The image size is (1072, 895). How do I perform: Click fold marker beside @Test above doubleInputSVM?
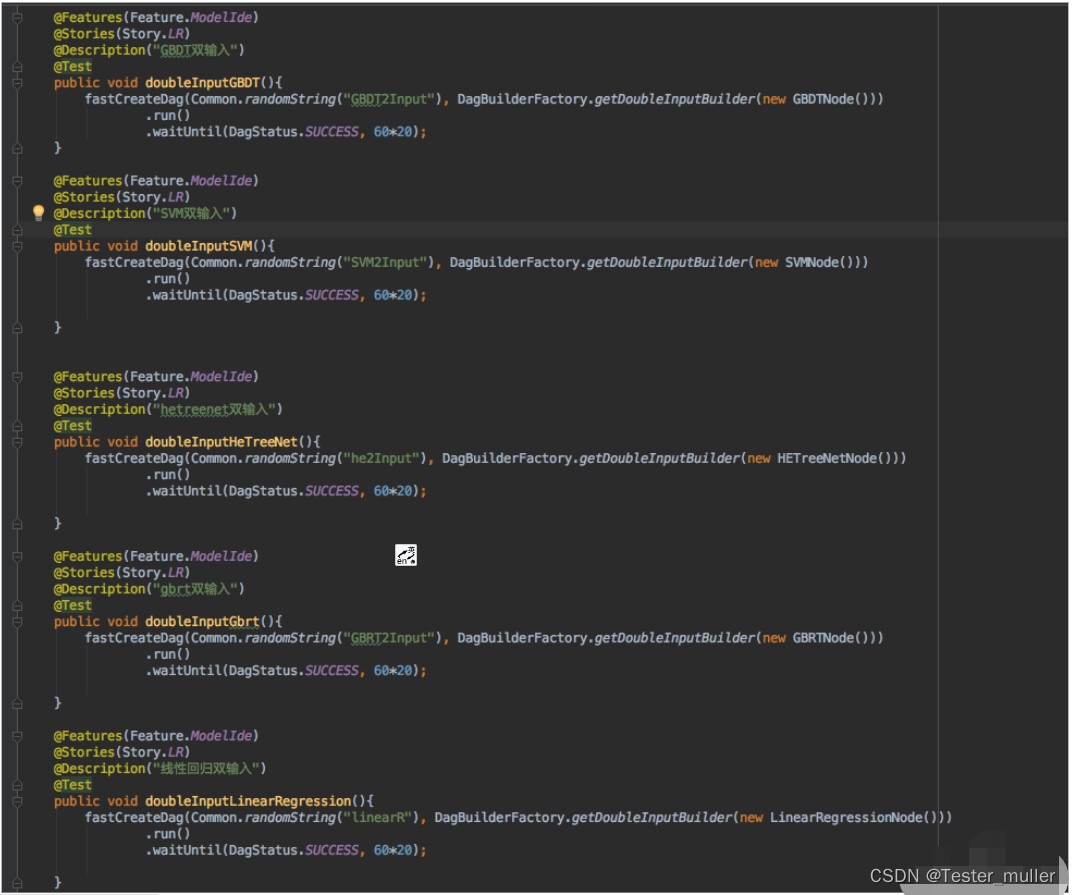point(18,230)
